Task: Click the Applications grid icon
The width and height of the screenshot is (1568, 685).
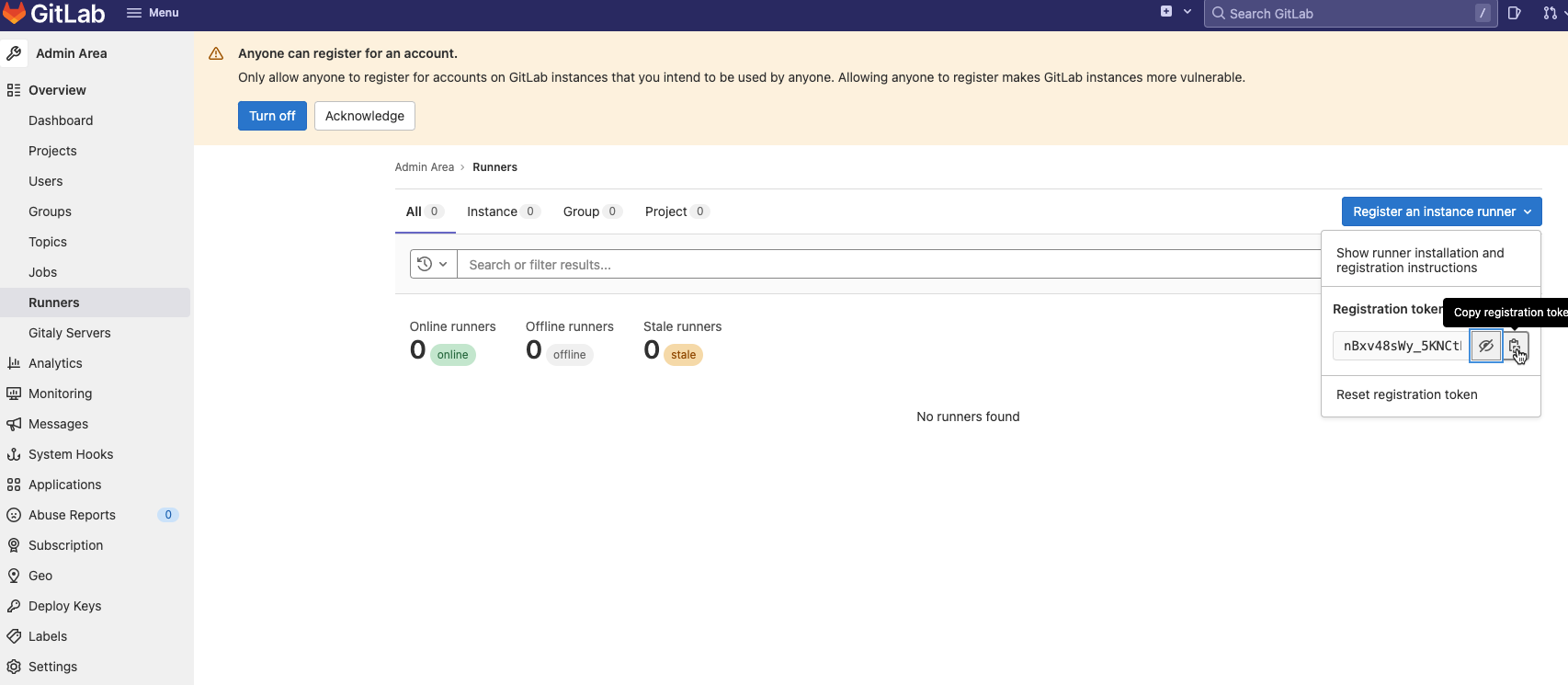Action: (x=14, y=485)
